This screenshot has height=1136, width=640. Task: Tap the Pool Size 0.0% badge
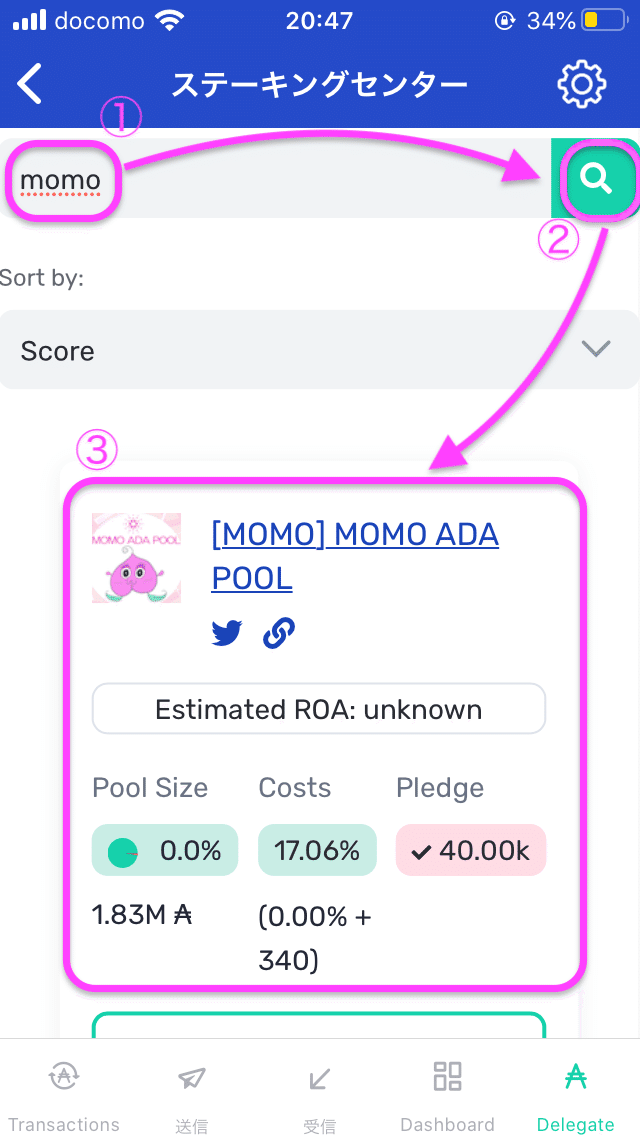(165, 850)
